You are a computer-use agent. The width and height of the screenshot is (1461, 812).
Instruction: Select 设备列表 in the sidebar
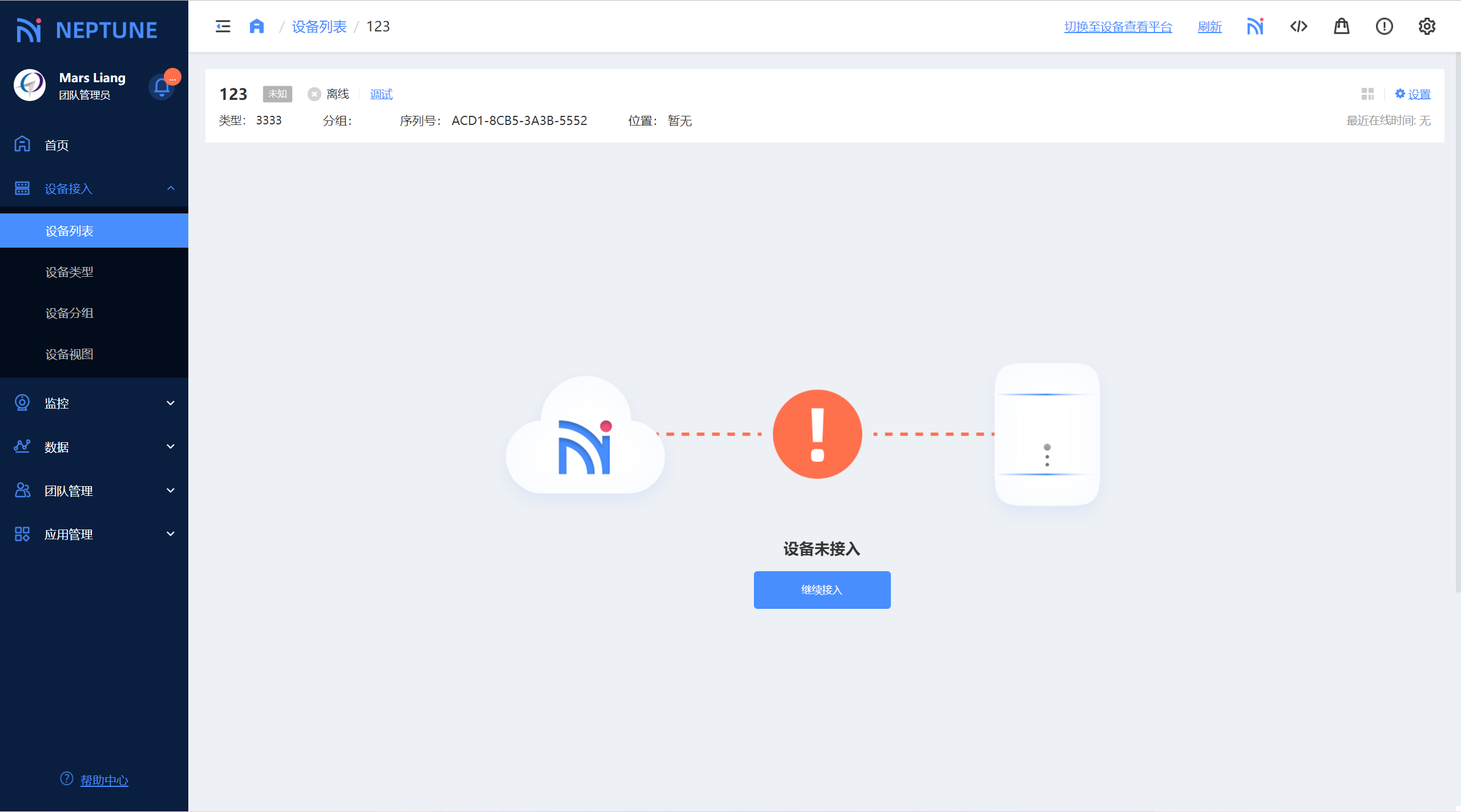pyautogui.click(x=94, y=231)
